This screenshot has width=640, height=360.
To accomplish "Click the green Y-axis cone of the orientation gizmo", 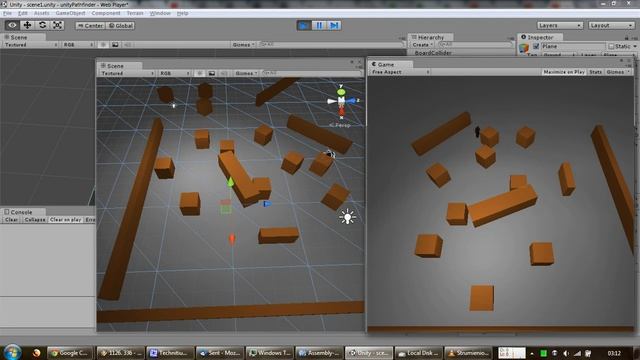I will [341, 92].
